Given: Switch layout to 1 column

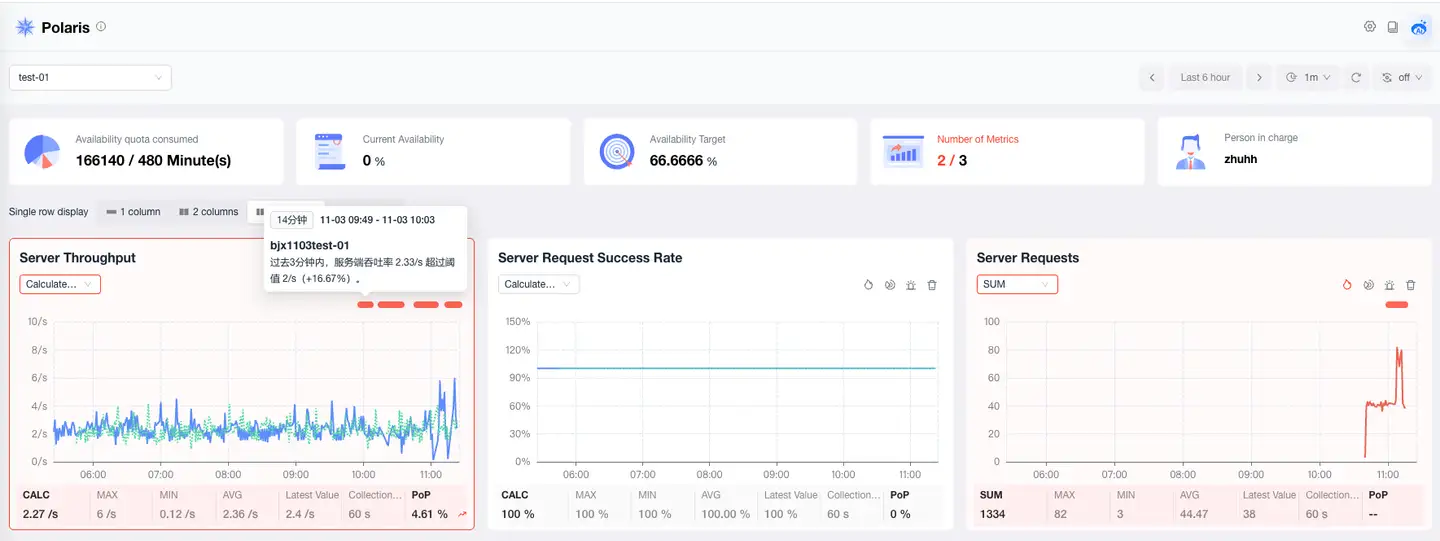Looking at the screenshot, I should (133, 212).
